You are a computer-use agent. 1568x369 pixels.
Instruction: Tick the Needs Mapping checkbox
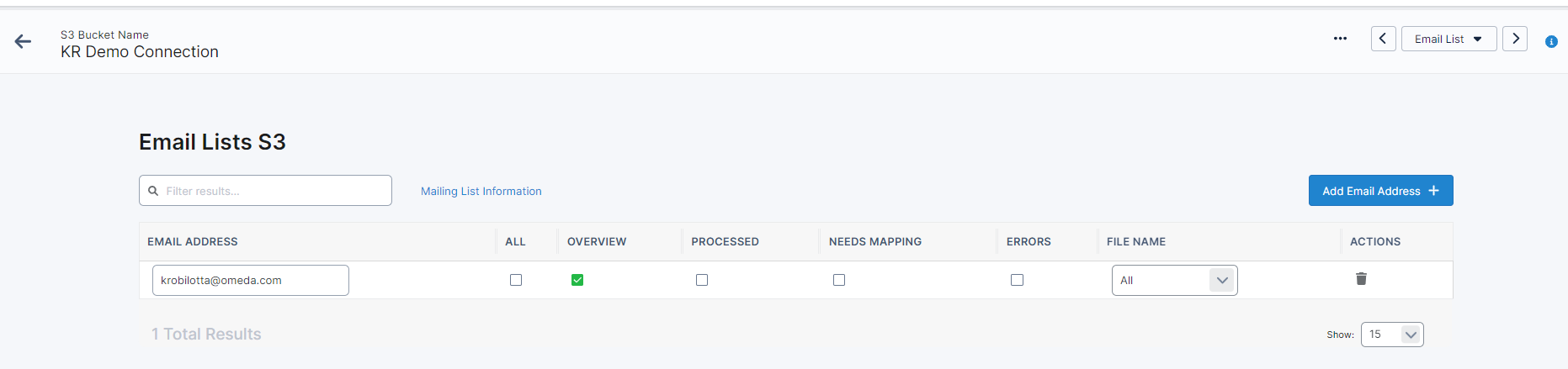pyautogui.click(x=839, y=280)
